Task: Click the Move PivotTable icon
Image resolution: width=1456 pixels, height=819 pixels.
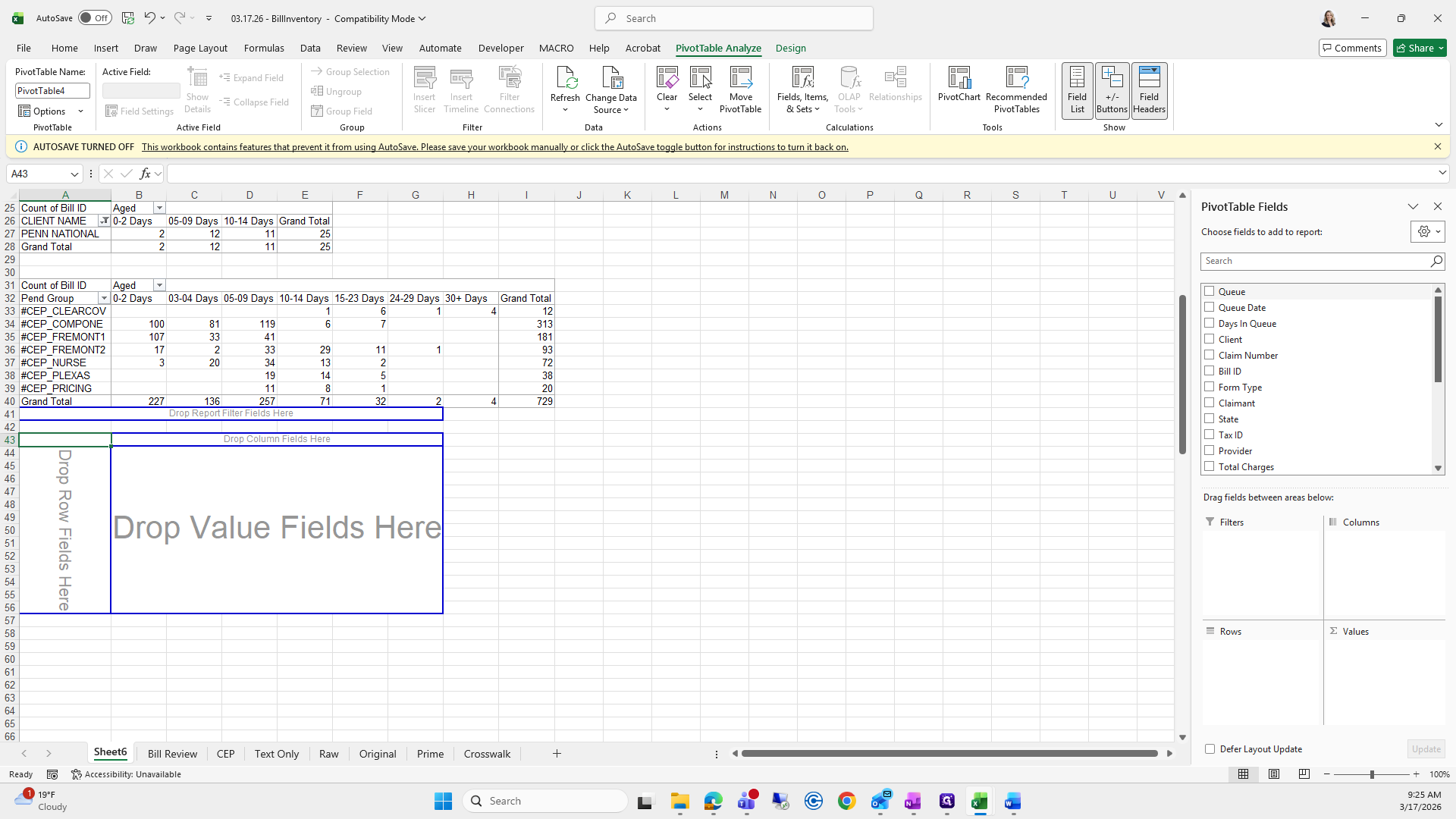Action: [740, 79]
